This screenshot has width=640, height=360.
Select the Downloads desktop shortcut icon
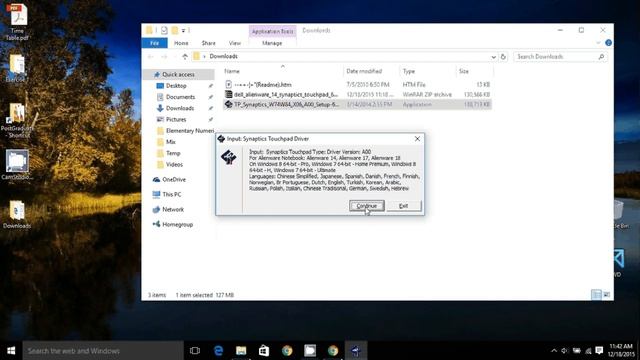17,214
